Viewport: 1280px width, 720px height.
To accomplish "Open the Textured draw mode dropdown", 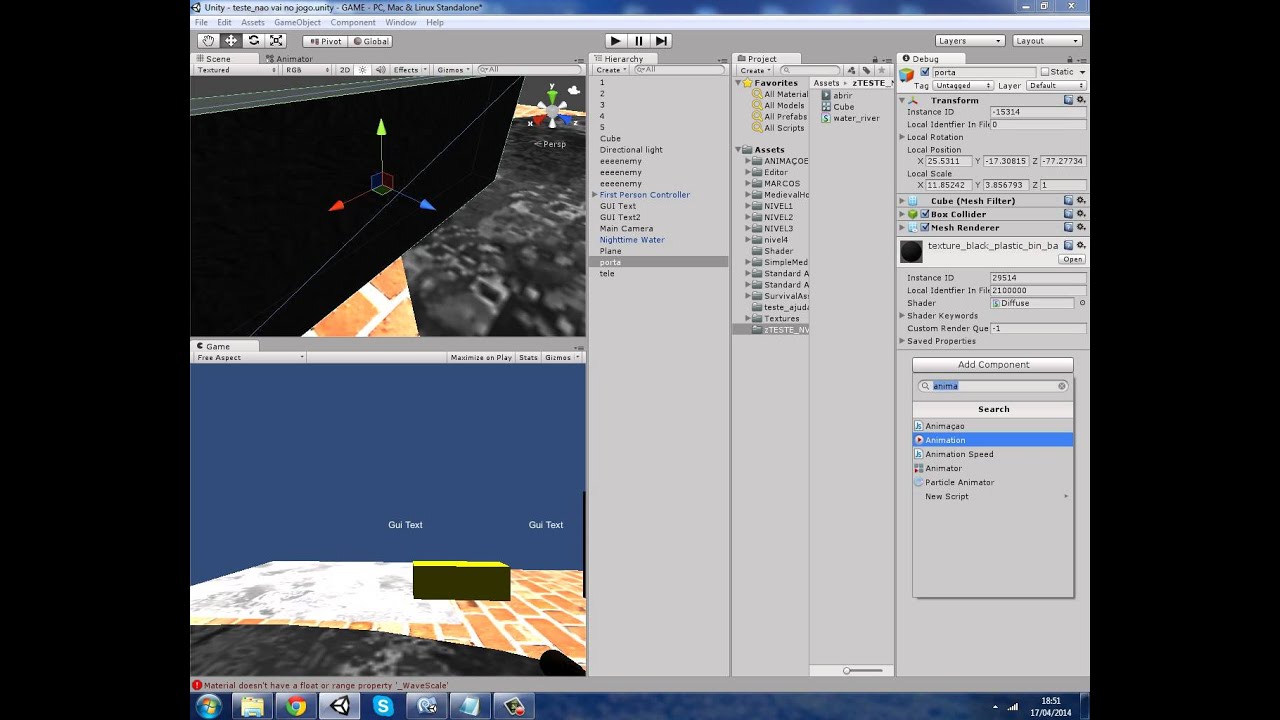I will coord(236,70).
